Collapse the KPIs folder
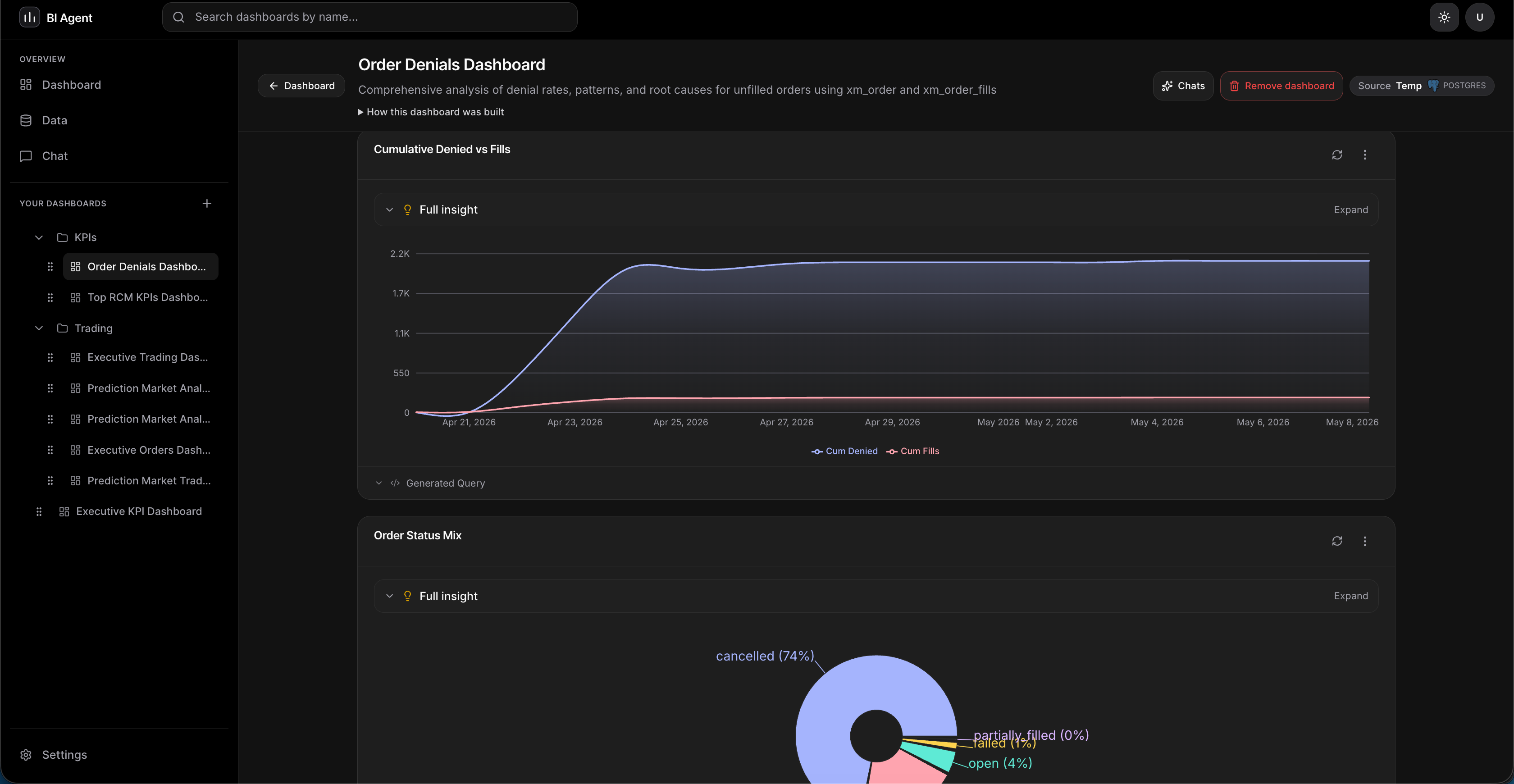The width and height of the screenshot is (1514, 784). 39,237
